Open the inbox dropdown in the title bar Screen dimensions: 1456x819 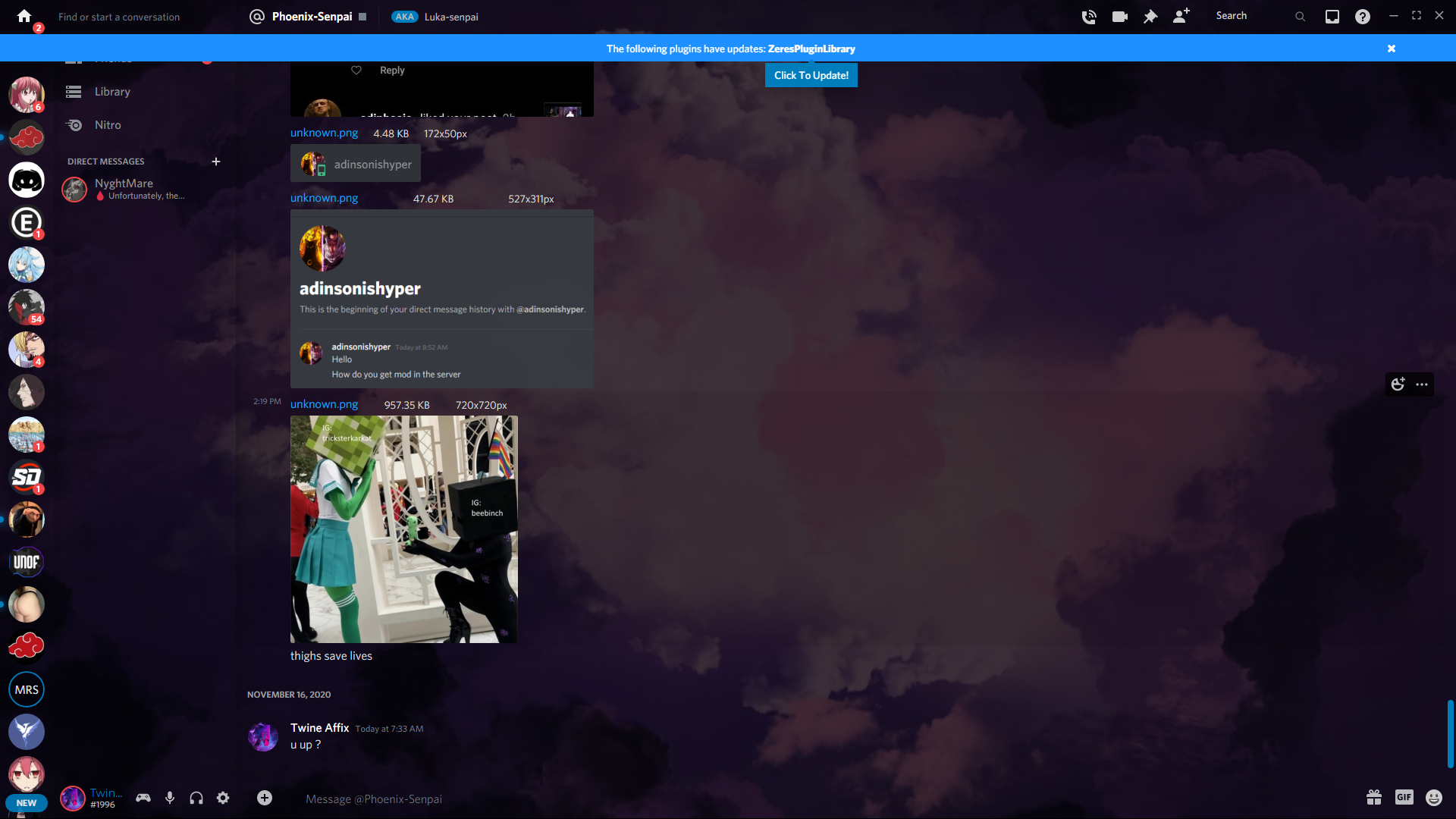point(1332,16)
